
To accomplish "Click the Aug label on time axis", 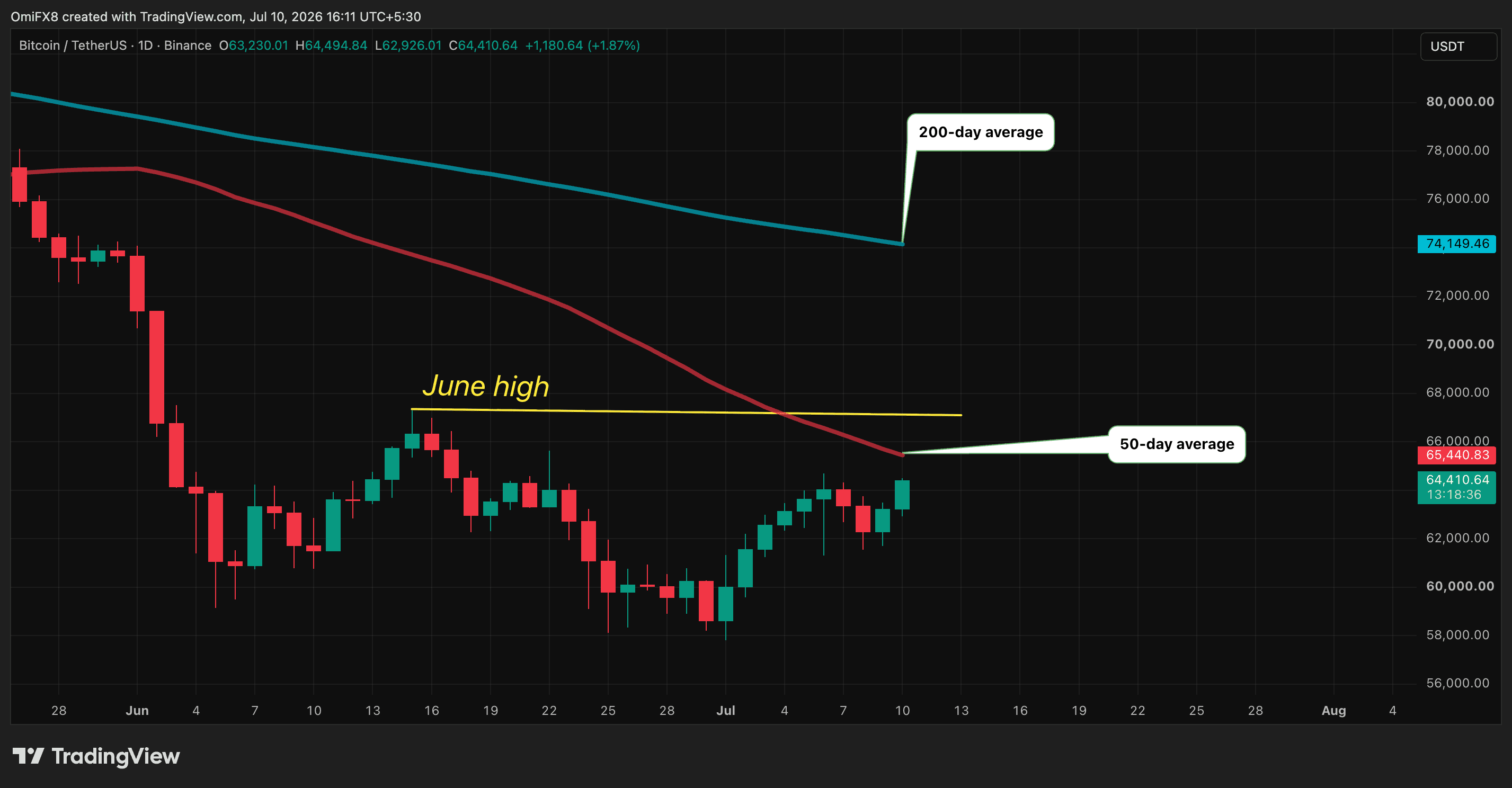I will (x=1333, y=711).
